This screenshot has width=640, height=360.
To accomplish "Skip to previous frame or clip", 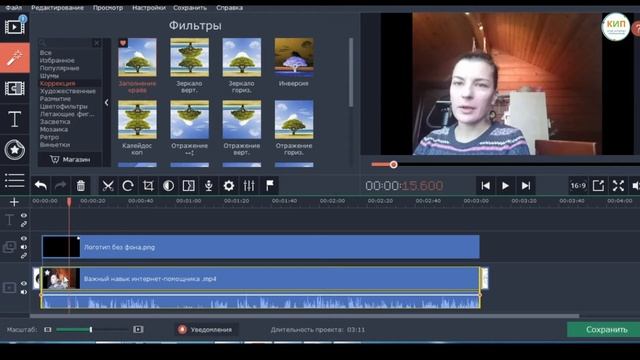I will [x=485, y=186].
